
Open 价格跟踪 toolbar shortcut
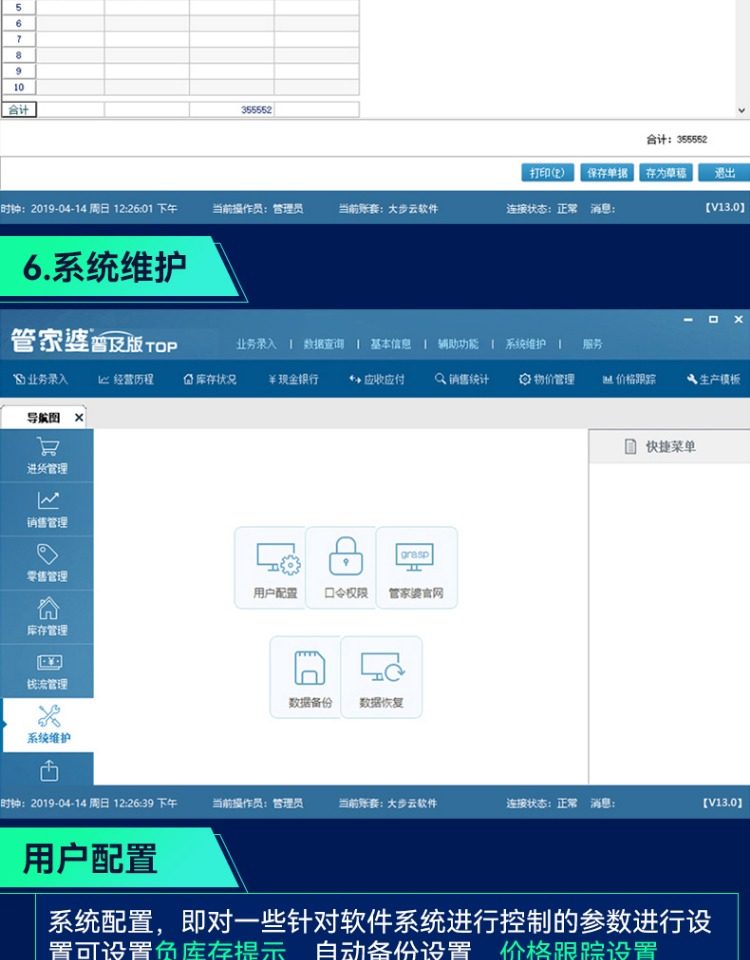click(x=629, y=380)
